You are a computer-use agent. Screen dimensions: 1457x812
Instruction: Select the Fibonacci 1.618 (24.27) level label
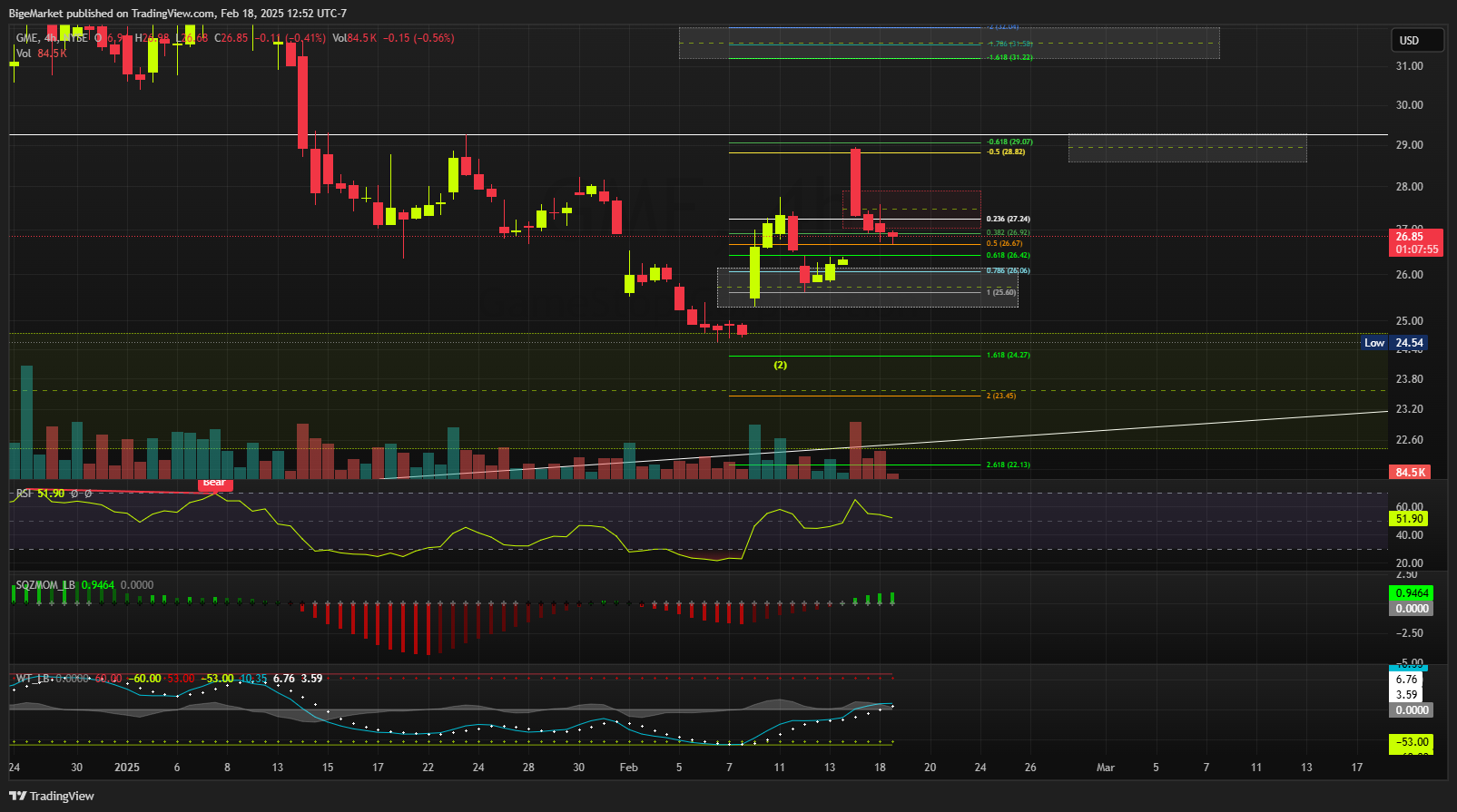tap(1008, 355)
